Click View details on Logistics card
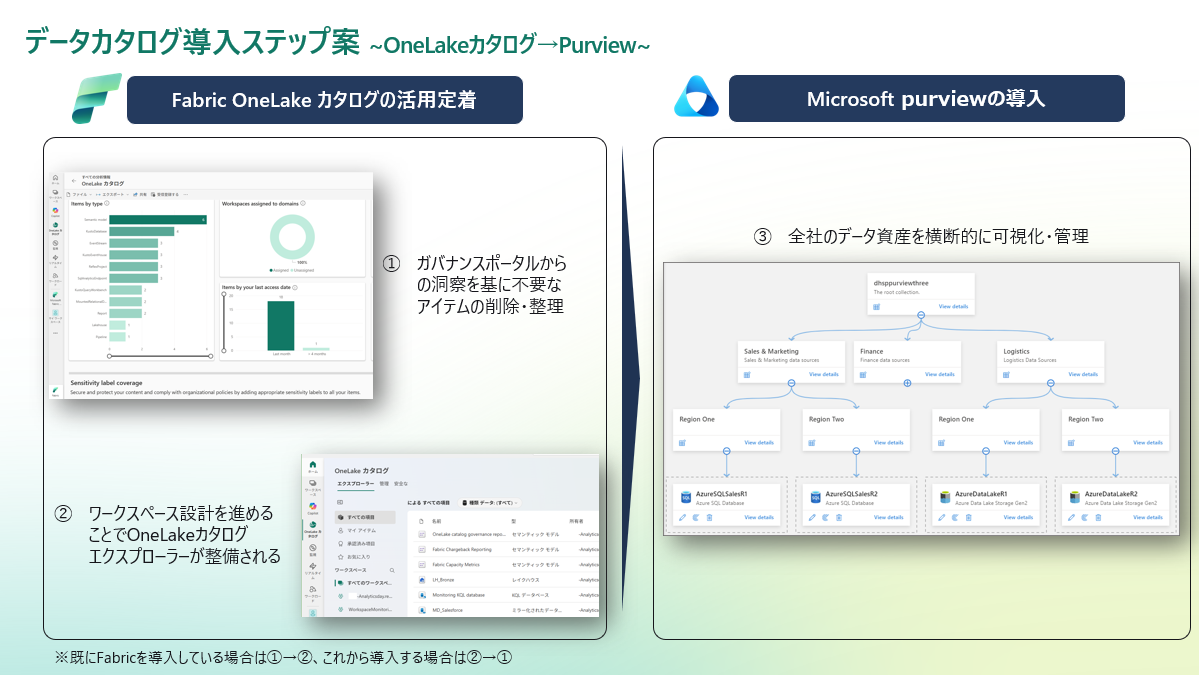Screen dimensions: 1199x675 pyautogui.click(x=1083, y=375)
